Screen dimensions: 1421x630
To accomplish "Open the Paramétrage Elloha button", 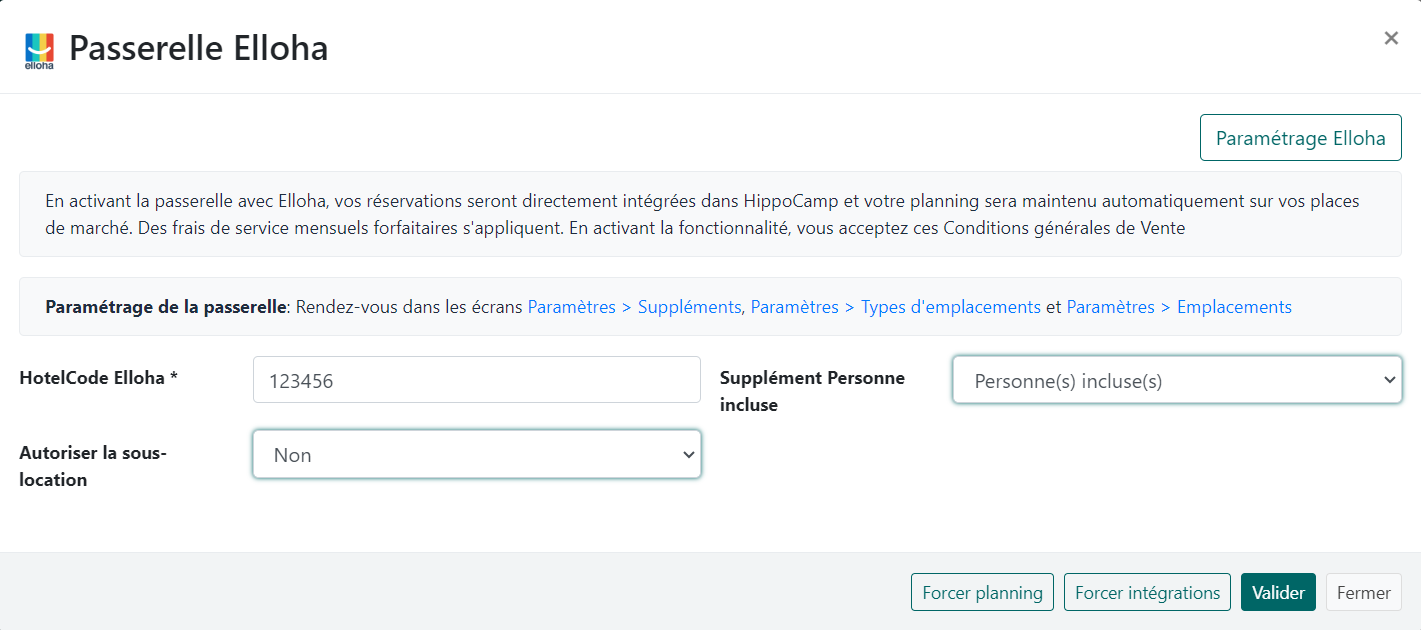I will [x=1300, y=138].
